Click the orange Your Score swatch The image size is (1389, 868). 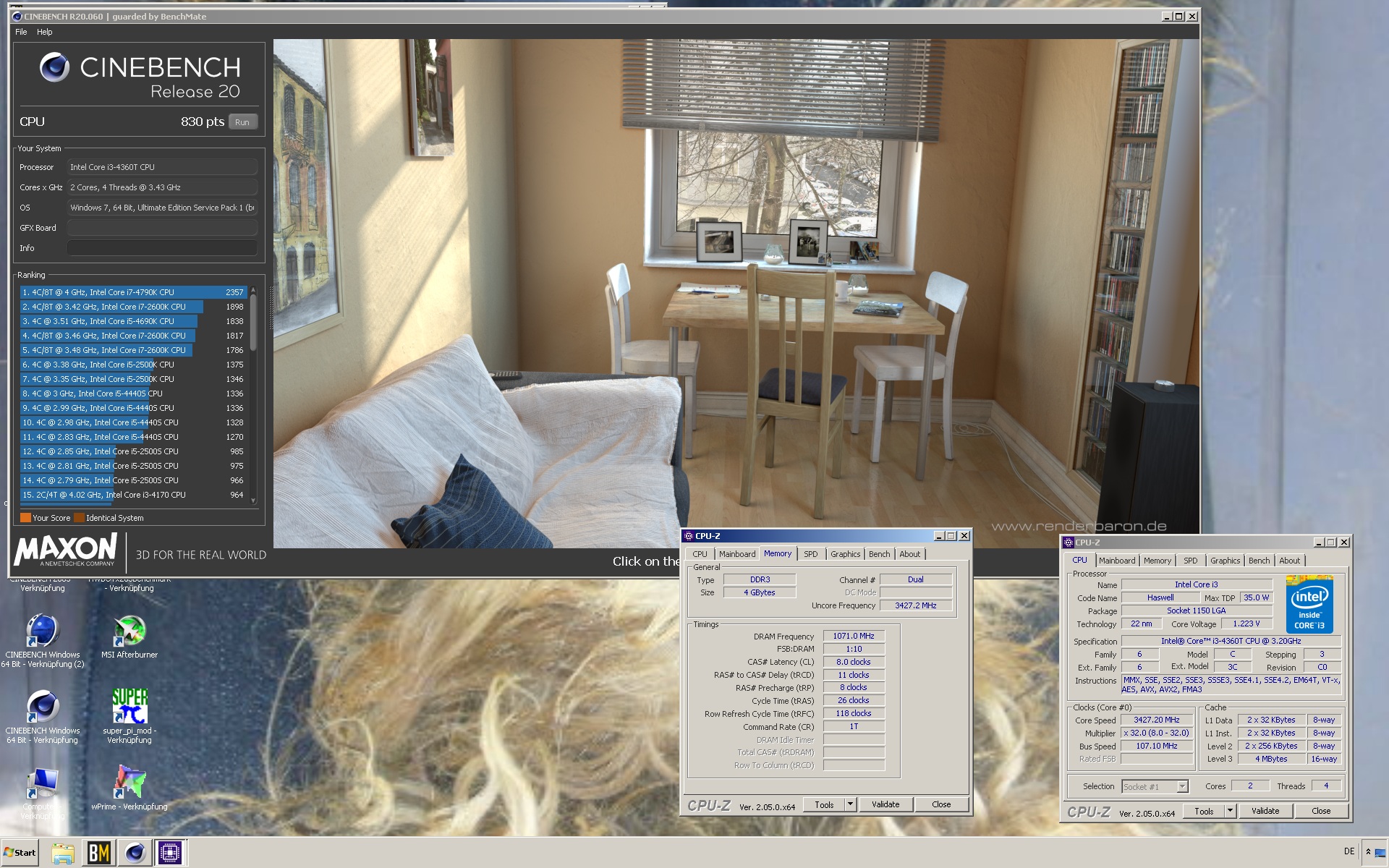point(25,518)
